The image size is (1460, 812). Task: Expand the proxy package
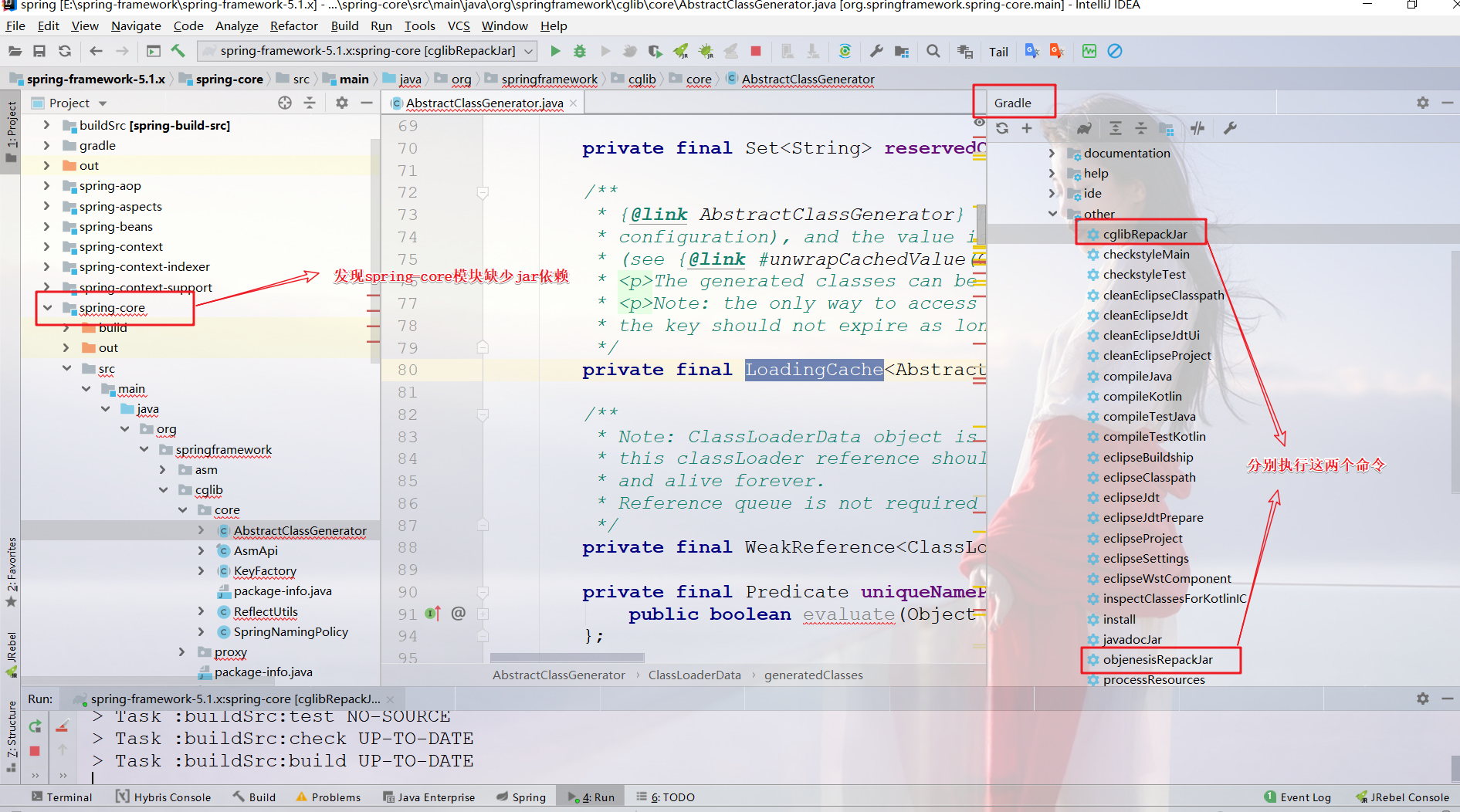pos(182,651)
